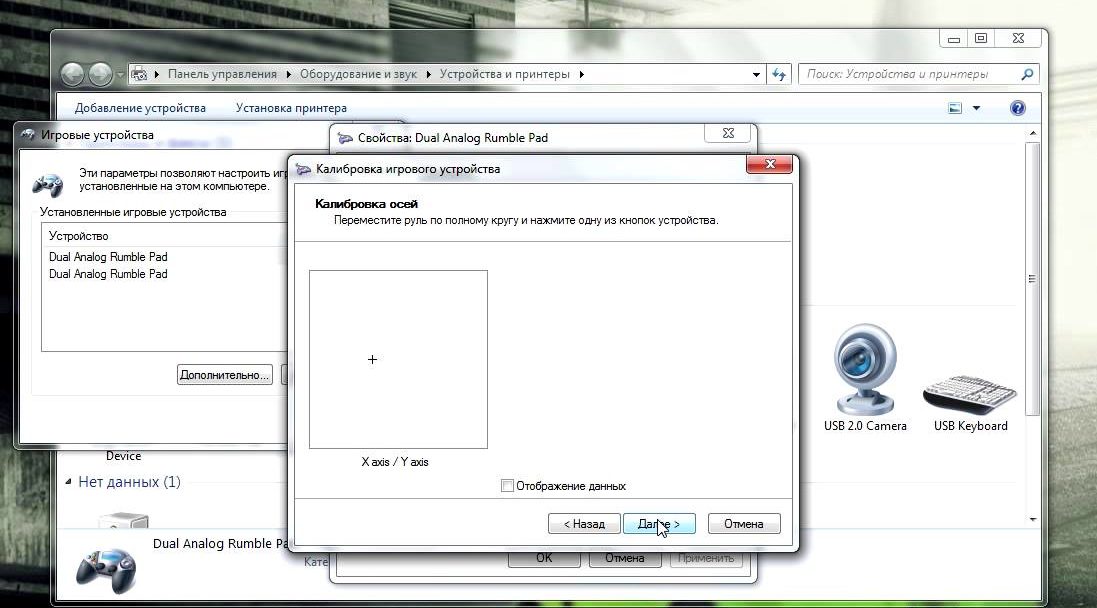The image size is (1097, 608).
Task: Click the blue Help question mark icon
Action: (x=1018, y=108)
